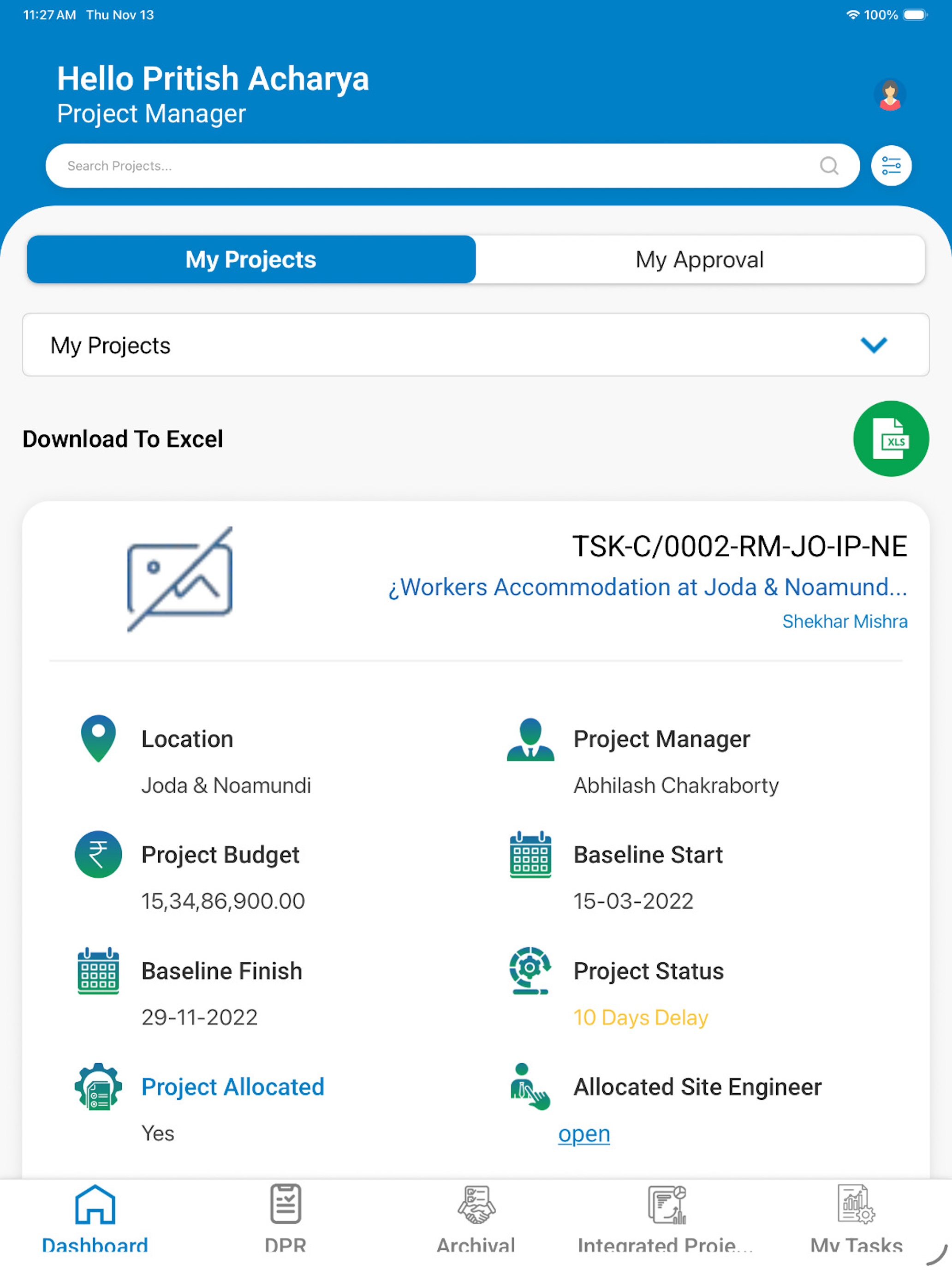952x1270 pixels.
Task: Tap the Project Allocated value Yes
Action: click(158, 1133)
